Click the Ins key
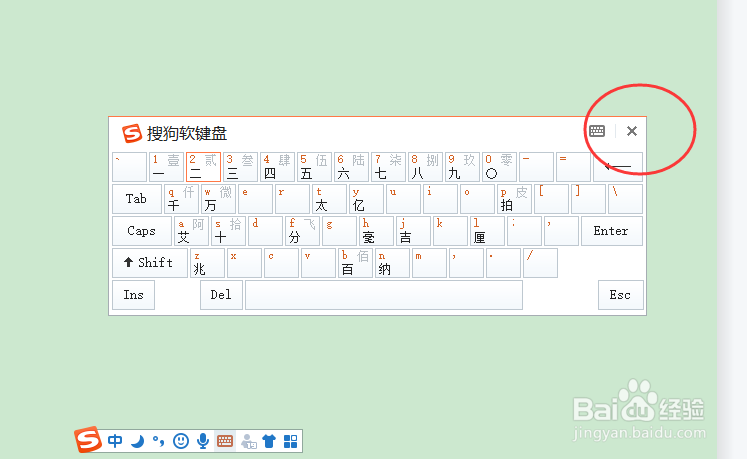The height and width of the screenshot is (459, 747). [x=133, y=295]
